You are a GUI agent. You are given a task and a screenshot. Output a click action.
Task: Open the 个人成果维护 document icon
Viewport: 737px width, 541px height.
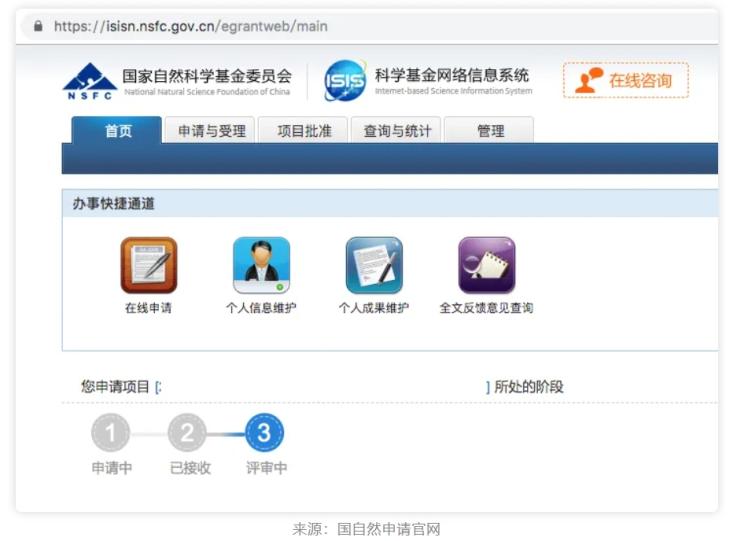(x=374, y=265)
